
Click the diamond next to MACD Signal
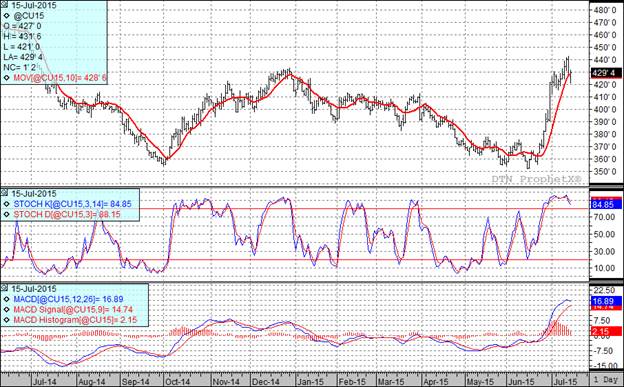(7, 310)
